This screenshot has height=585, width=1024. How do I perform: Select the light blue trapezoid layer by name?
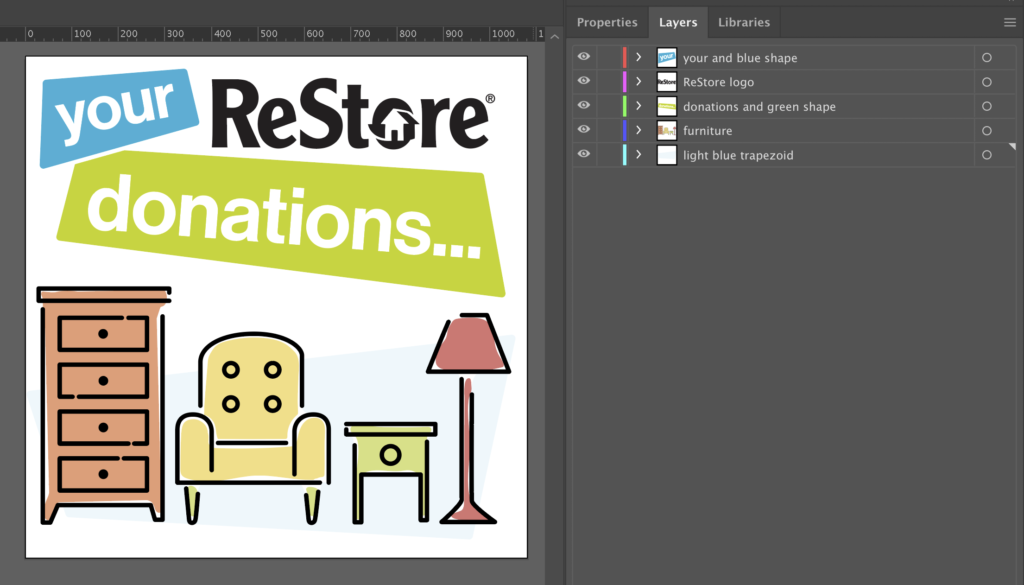click(738, 154)
